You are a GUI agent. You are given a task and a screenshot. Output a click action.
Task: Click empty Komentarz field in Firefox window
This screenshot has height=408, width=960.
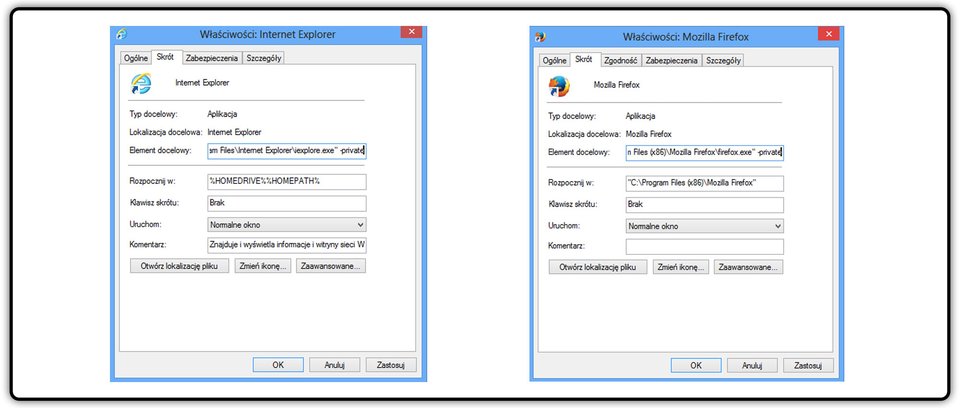[x=705, y=246]
